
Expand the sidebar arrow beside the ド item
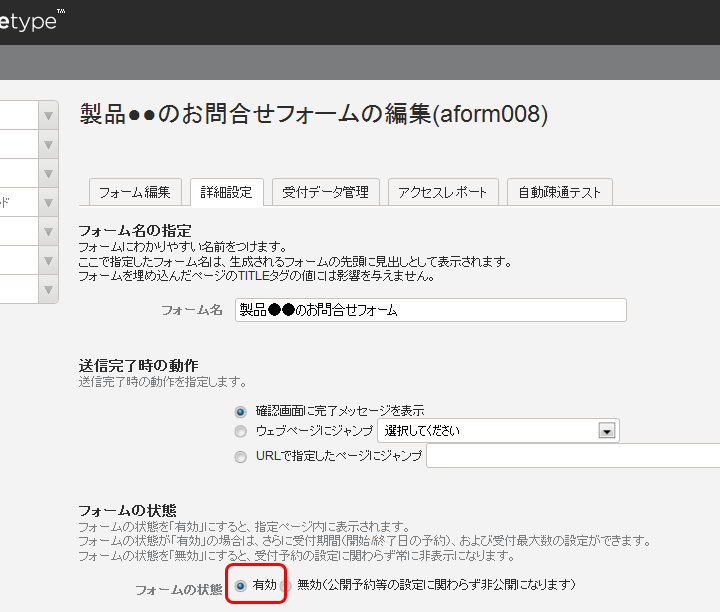tap(48, 202)
